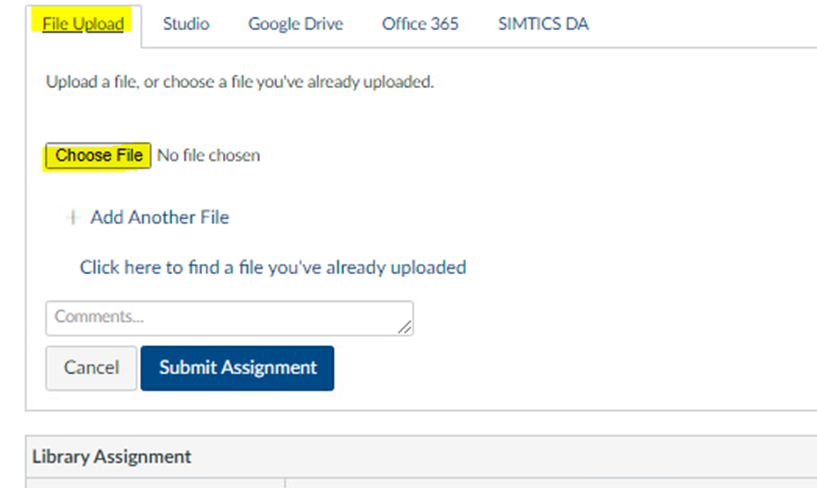The width and height of the screenshot is (817, 488).
Task: Open the already uploaded files link
Action: 272,268
